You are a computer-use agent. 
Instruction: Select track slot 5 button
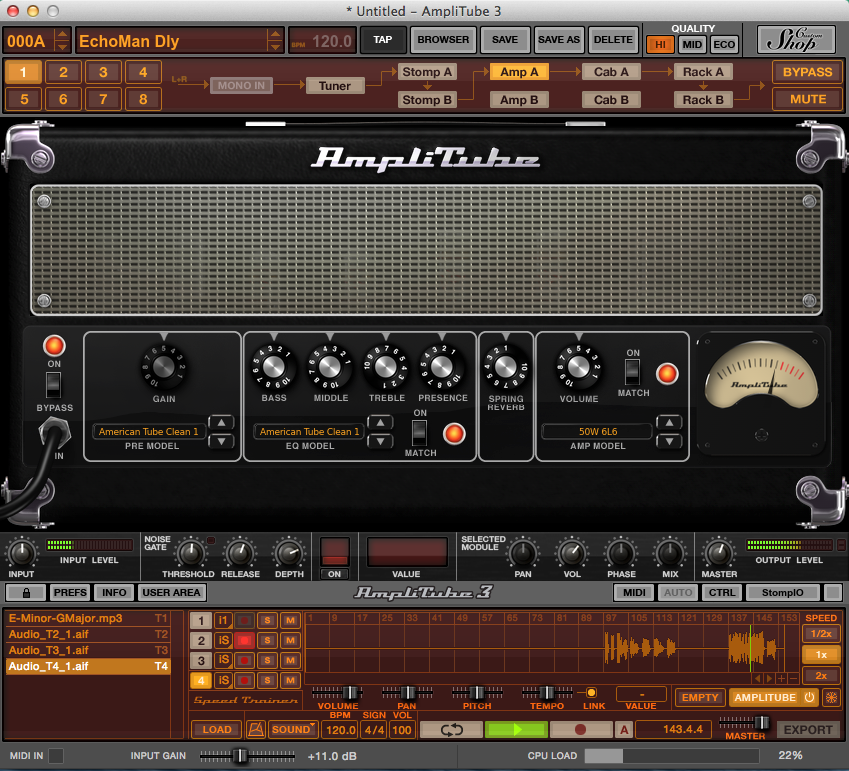(23, 99)
